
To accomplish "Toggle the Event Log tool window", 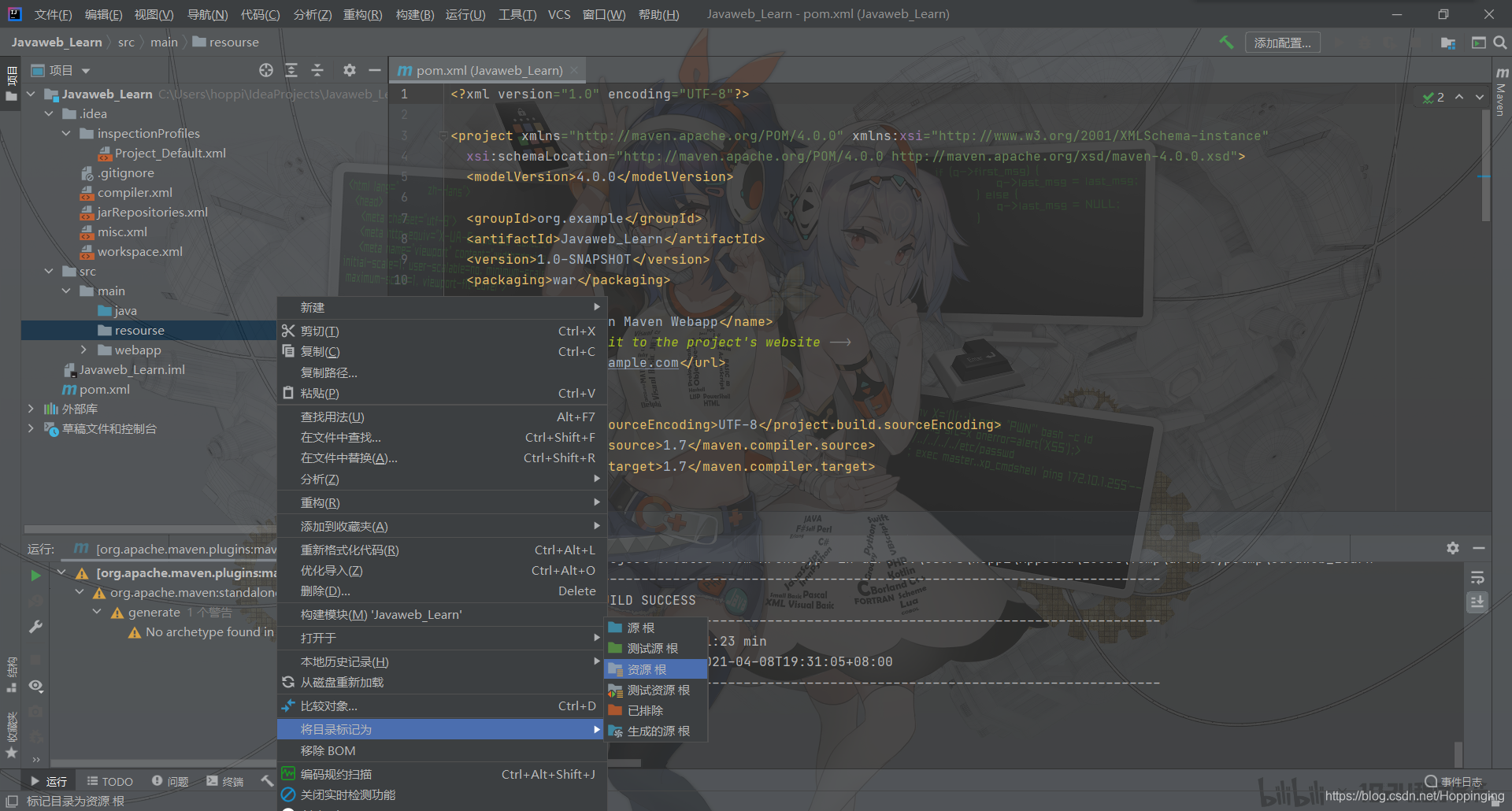I will click(1453, 781).
